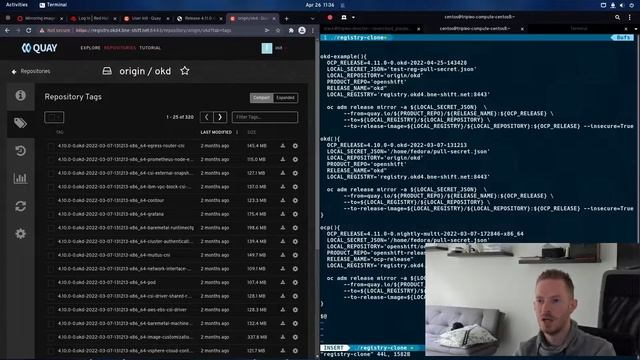The width and height of the screenshot is (640, 360).
Task: Reload the page in the browser
Action: coord(29,30)
